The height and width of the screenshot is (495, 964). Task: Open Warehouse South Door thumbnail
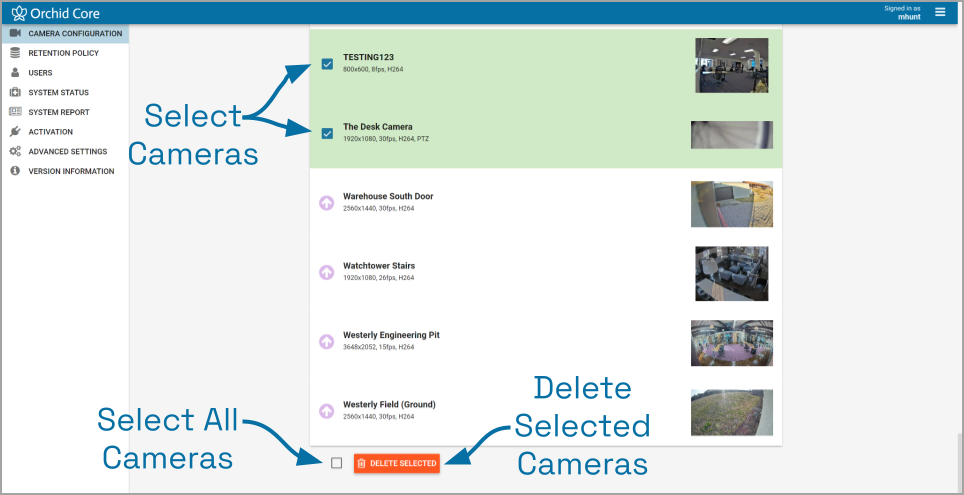click(x=732, y=204)
